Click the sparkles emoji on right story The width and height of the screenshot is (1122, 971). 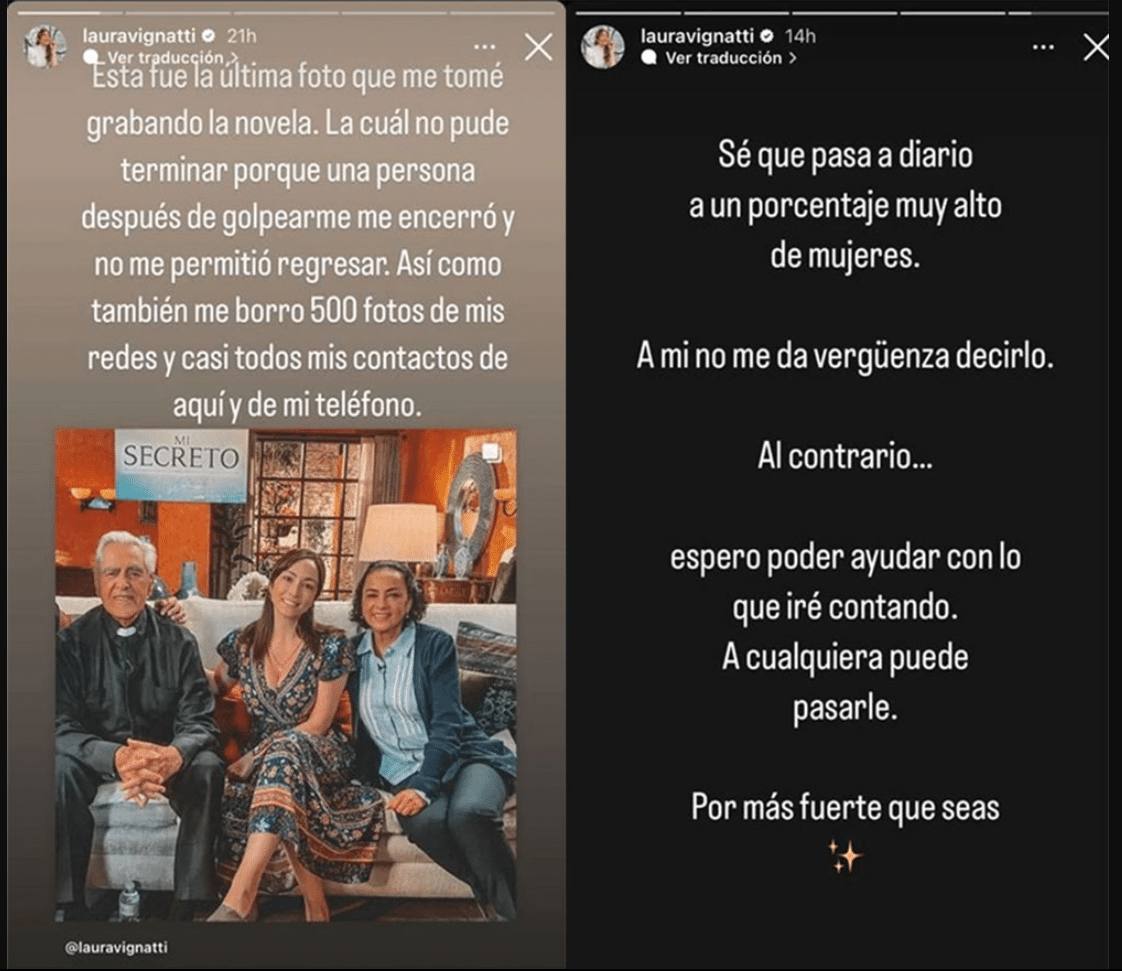(x=845, y=856)
